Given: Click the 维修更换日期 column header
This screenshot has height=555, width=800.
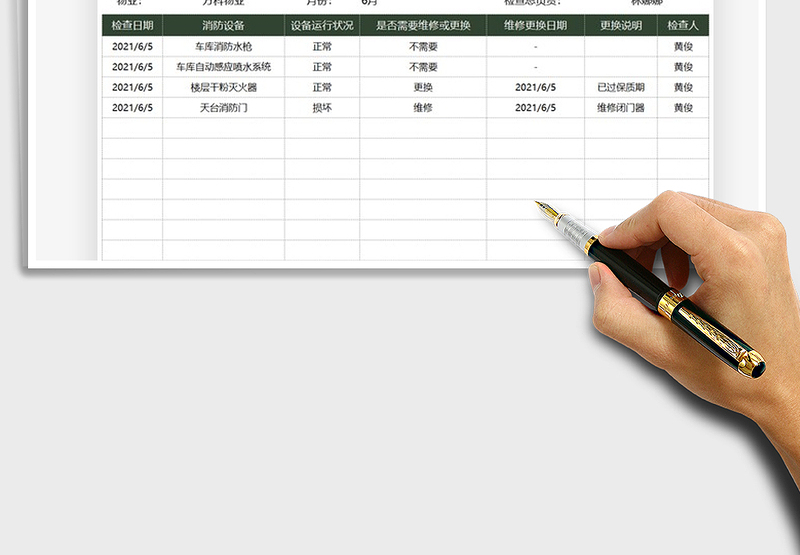Looking at the screenshot, I should (535, 26).
